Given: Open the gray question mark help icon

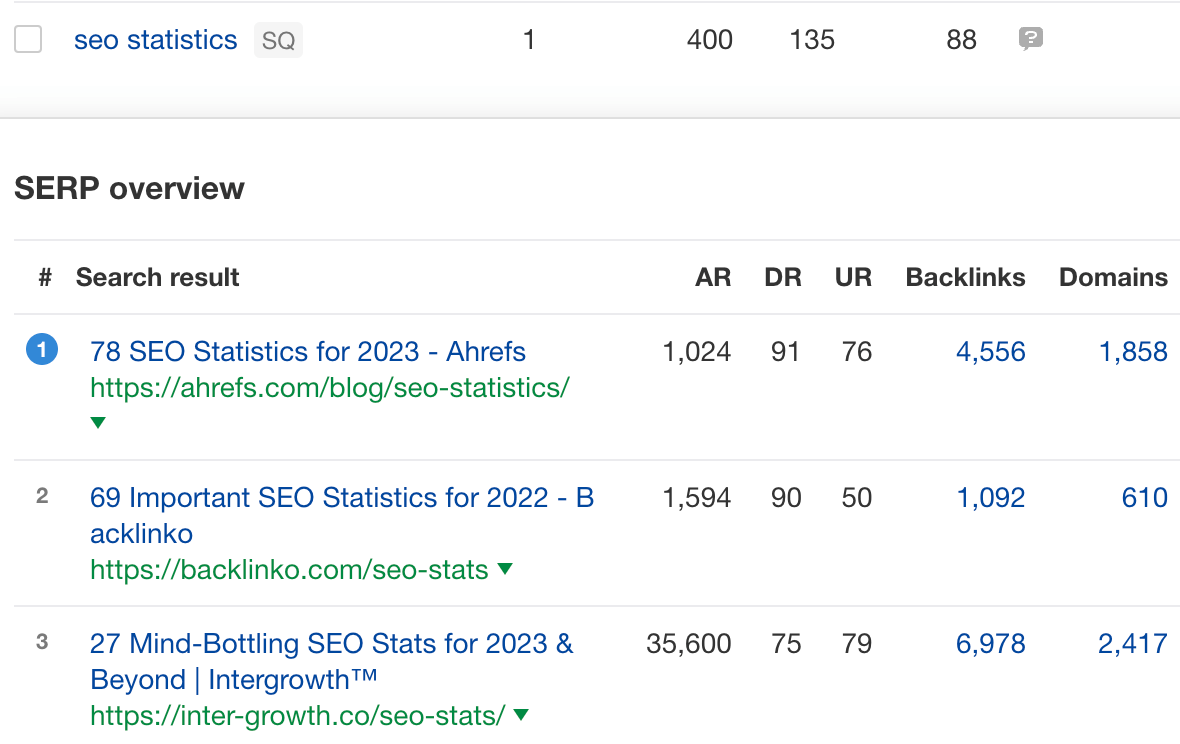Looking at the screenshot, I should [1031, 40].
